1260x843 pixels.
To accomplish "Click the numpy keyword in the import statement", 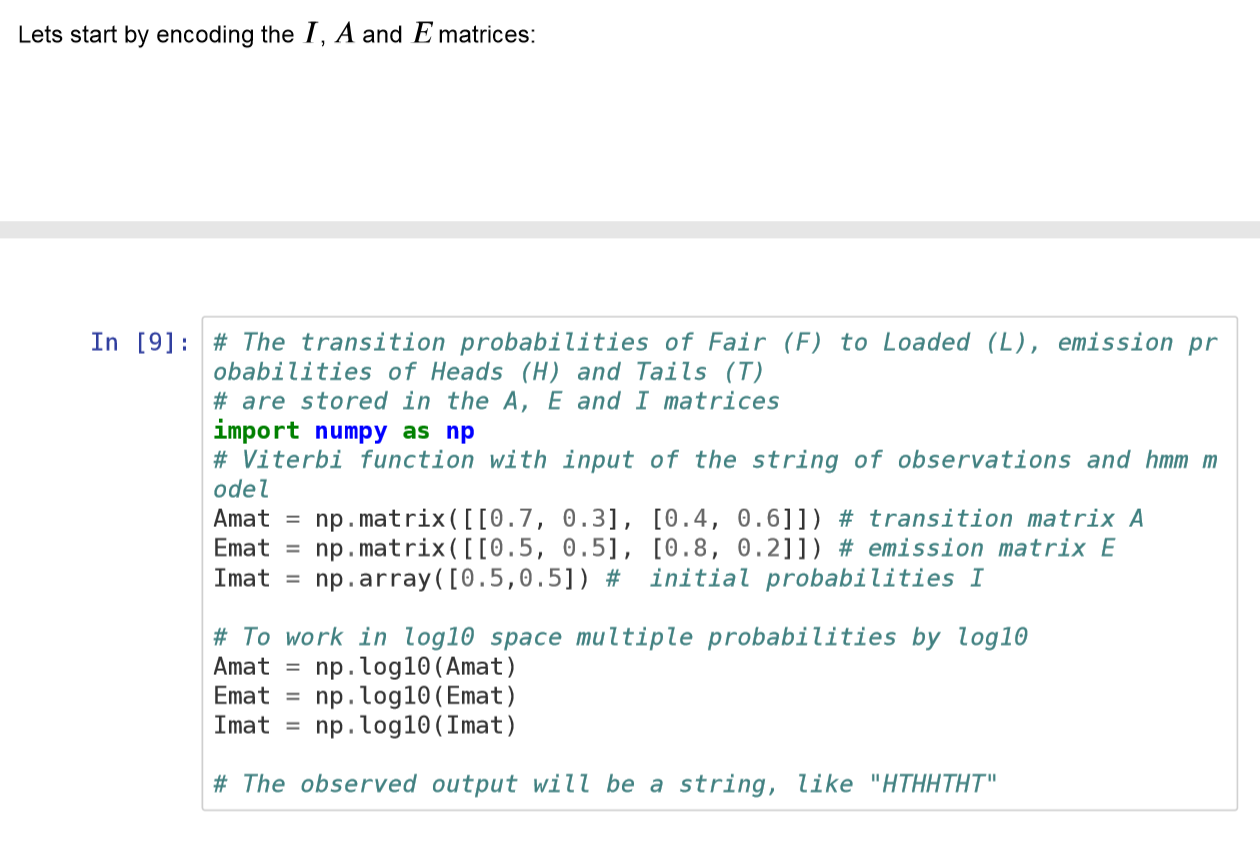I will (x=352, y=431).
